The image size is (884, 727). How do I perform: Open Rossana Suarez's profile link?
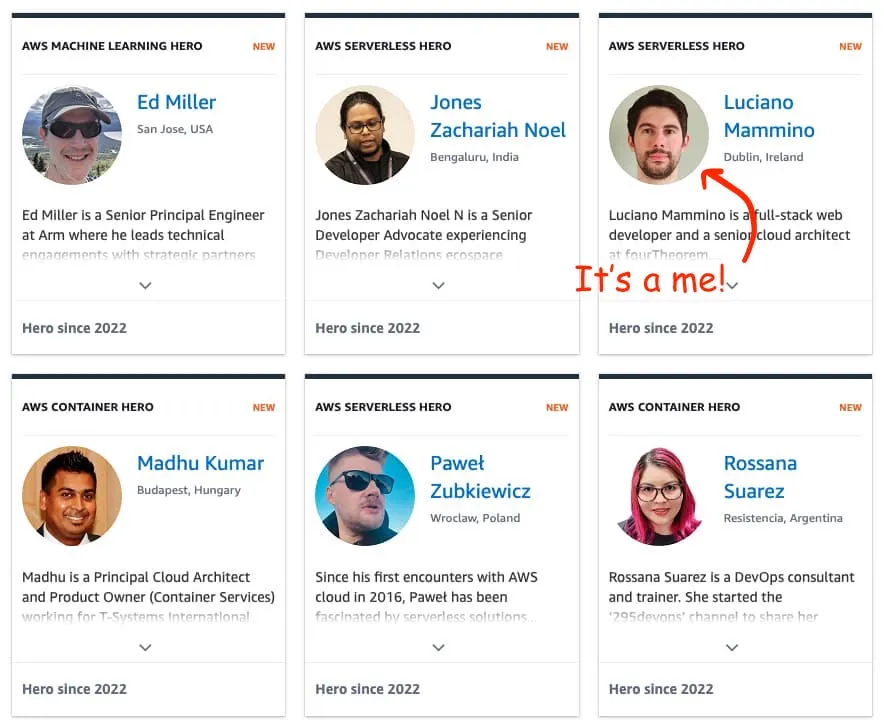pos(760,477)
